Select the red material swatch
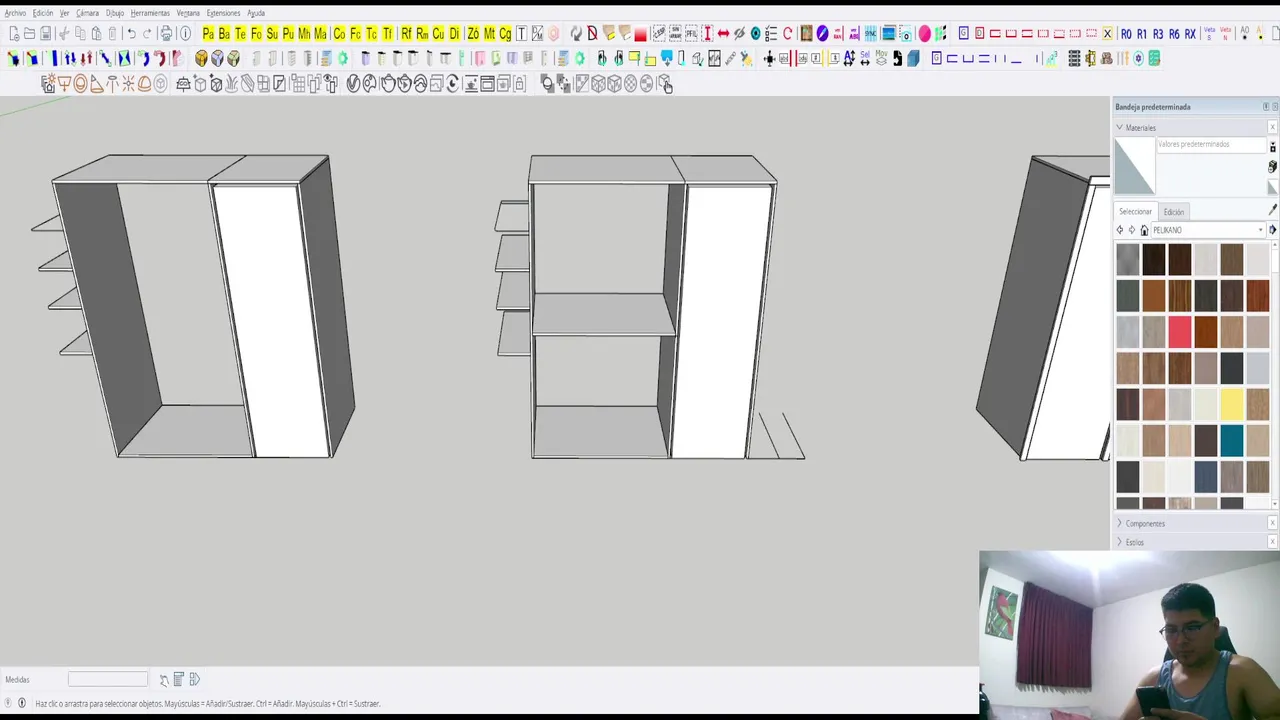Image resolution: width=1280 pixels, height=720 pixels. [1180, 331]
